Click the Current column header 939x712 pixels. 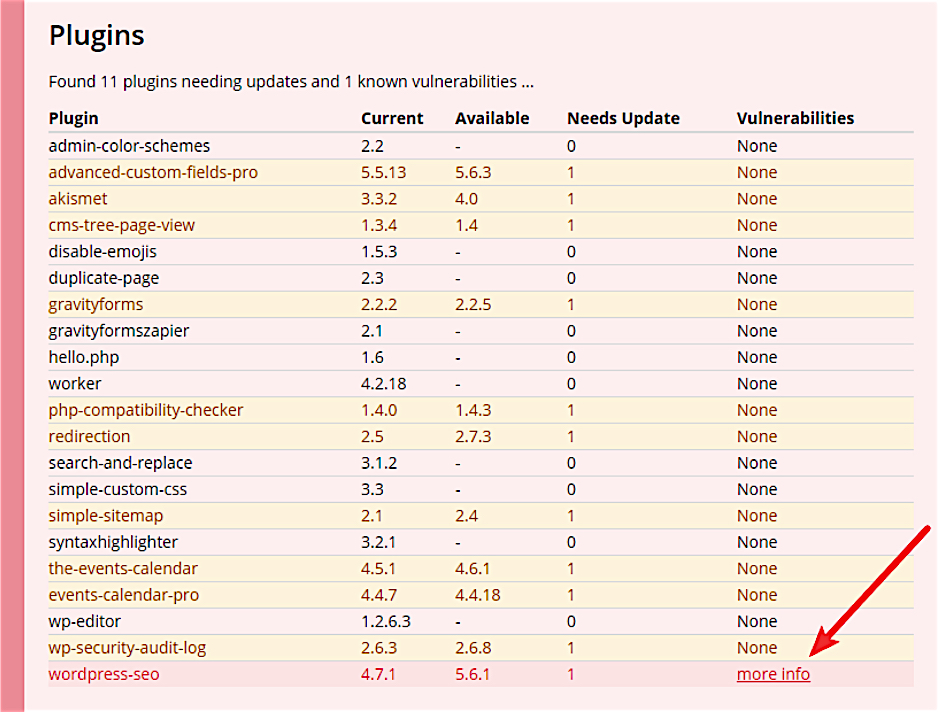point(392,119)
